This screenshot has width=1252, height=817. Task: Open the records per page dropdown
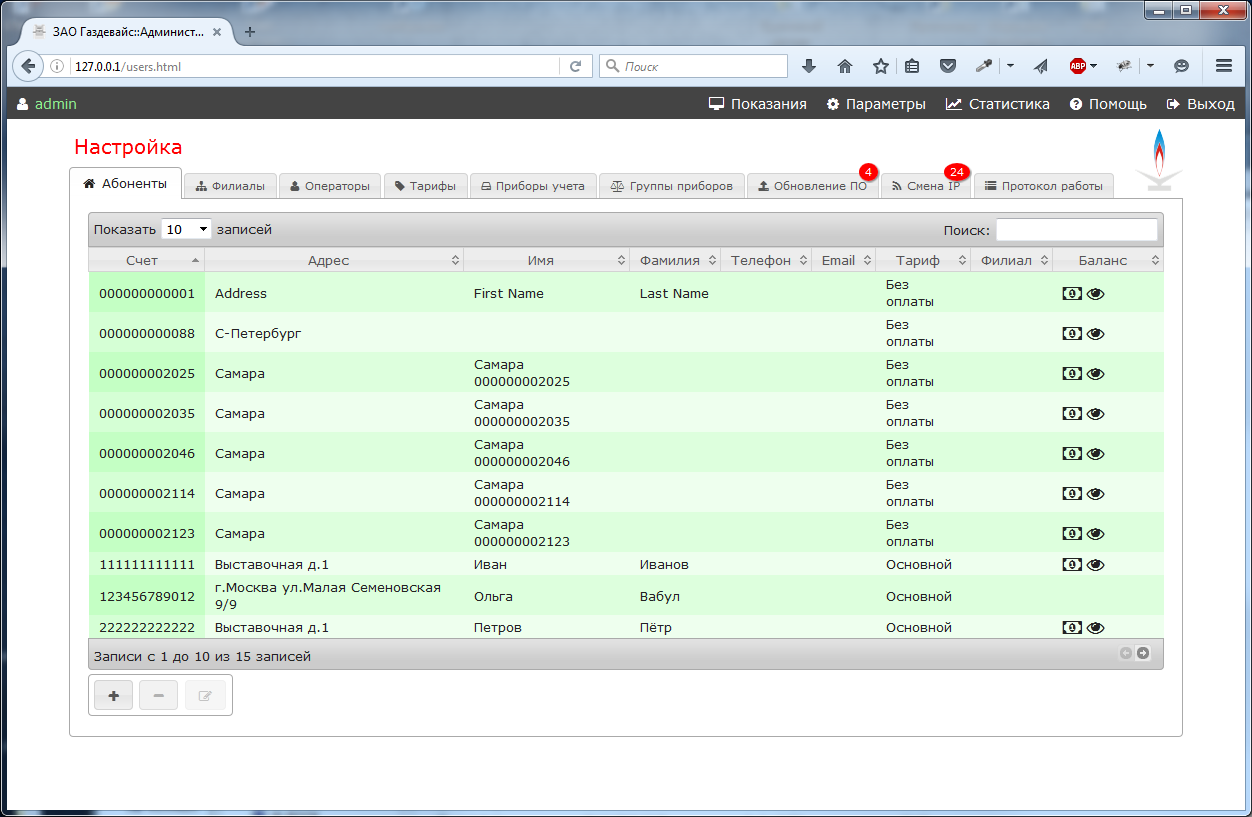click(x=186, y=230)
